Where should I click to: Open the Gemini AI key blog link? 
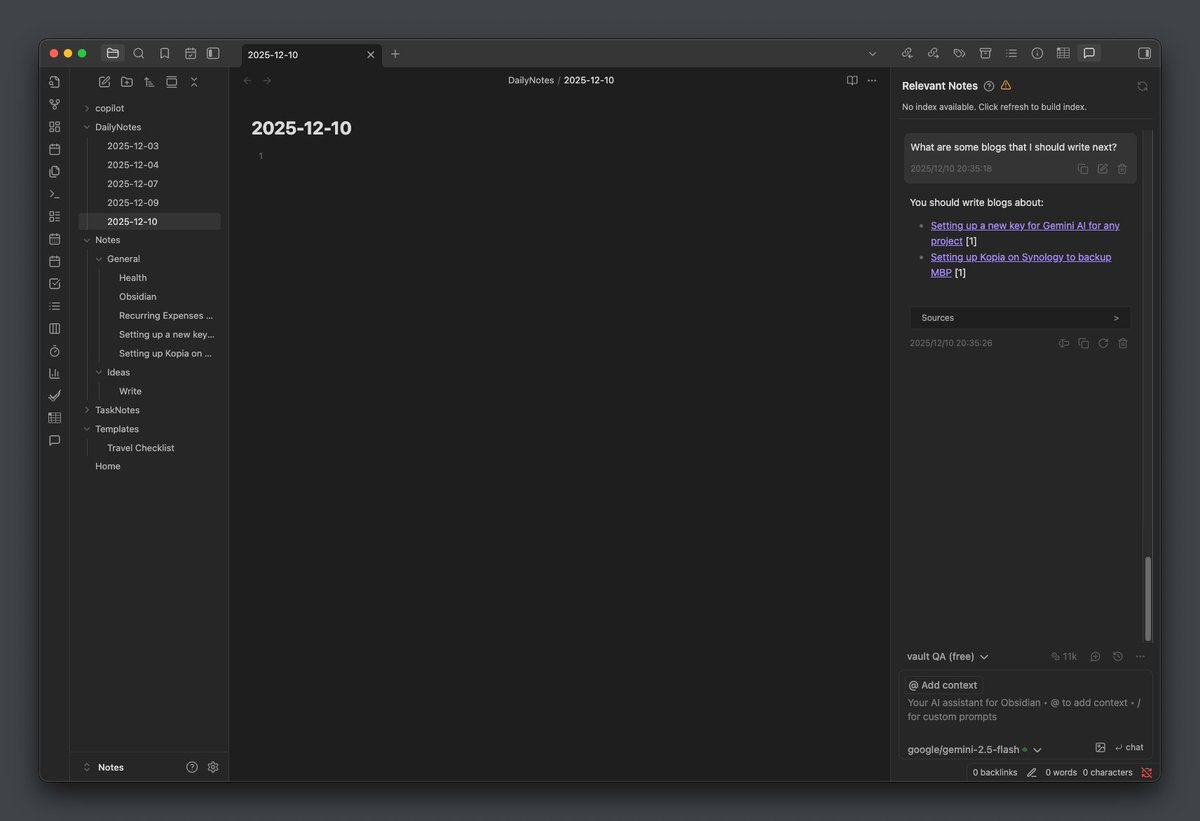1025,233
